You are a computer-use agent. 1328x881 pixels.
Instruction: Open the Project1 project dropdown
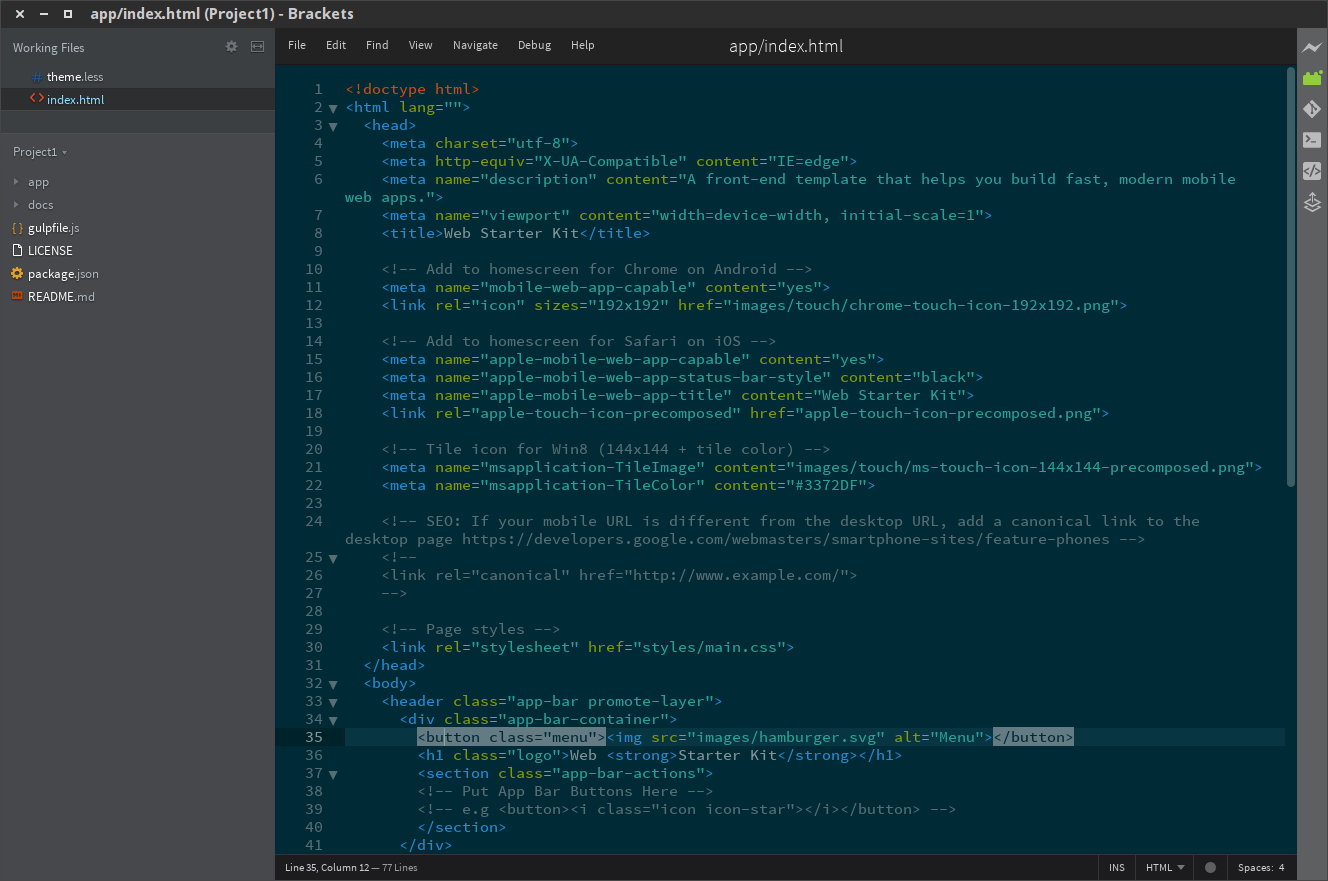40,152
